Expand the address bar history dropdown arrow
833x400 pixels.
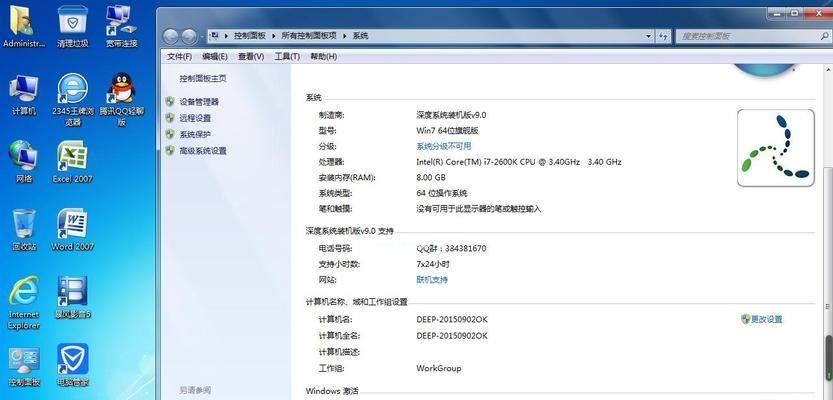click(x=649, y=36)
